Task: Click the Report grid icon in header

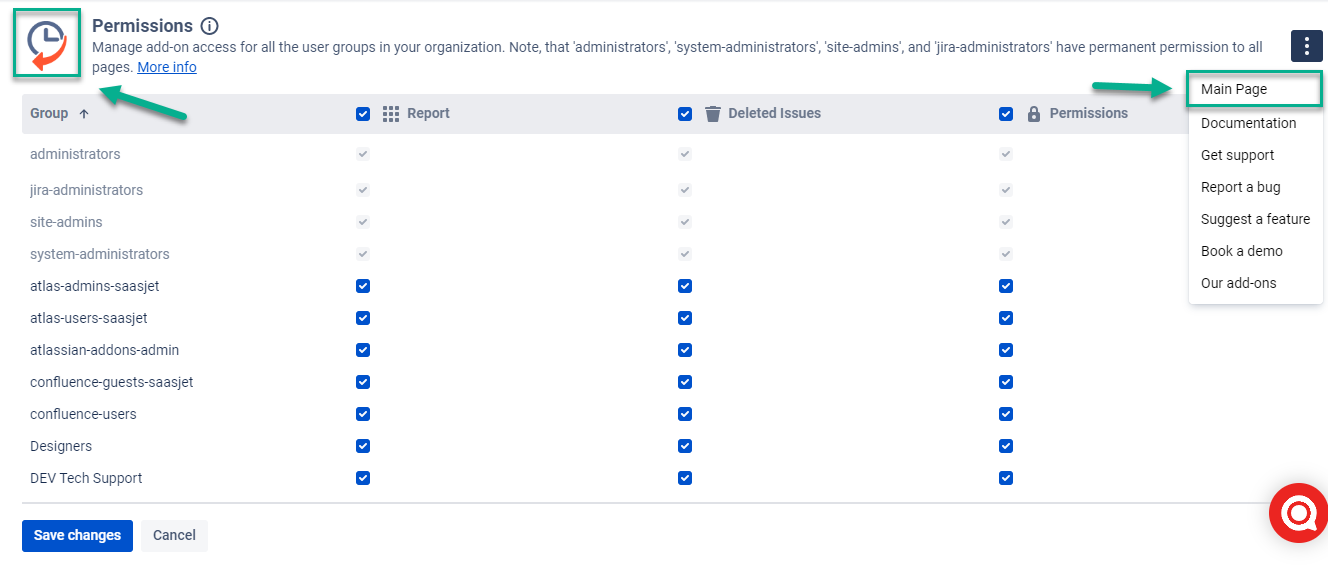Action: click(x=391, y=114)
